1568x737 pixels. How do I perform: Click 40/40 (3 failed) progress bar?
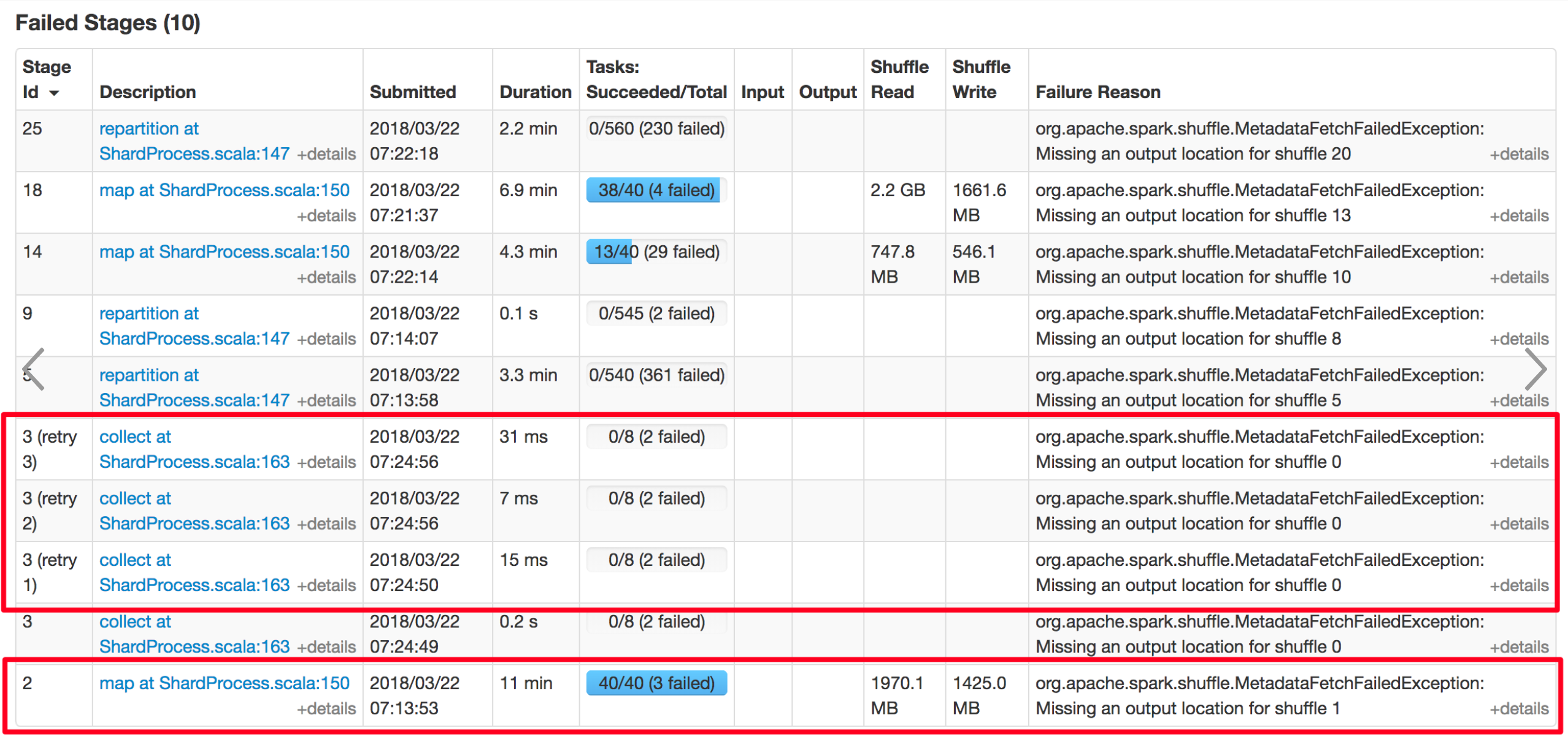656,683
